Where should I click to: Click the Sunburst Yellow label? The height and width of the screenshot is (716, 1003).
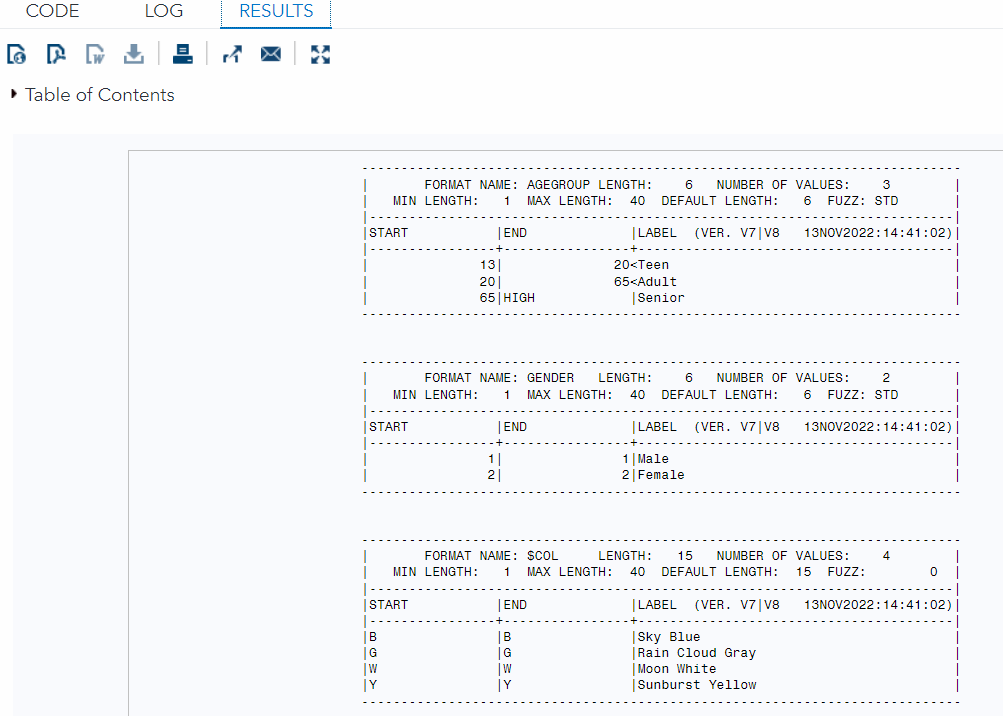[697, 685]
